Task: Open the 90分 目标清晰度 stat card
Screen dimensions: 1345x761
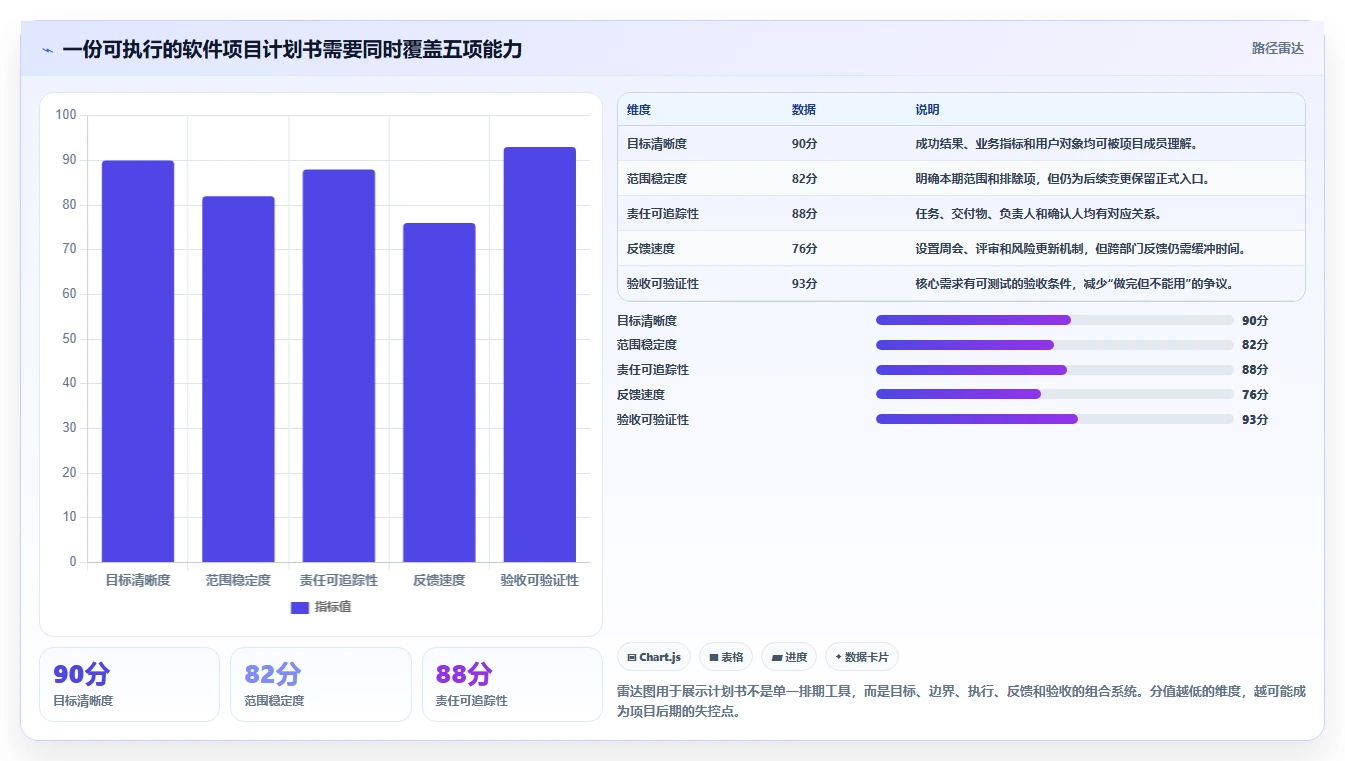Action: pyautogui.click(x=129, y=684)
